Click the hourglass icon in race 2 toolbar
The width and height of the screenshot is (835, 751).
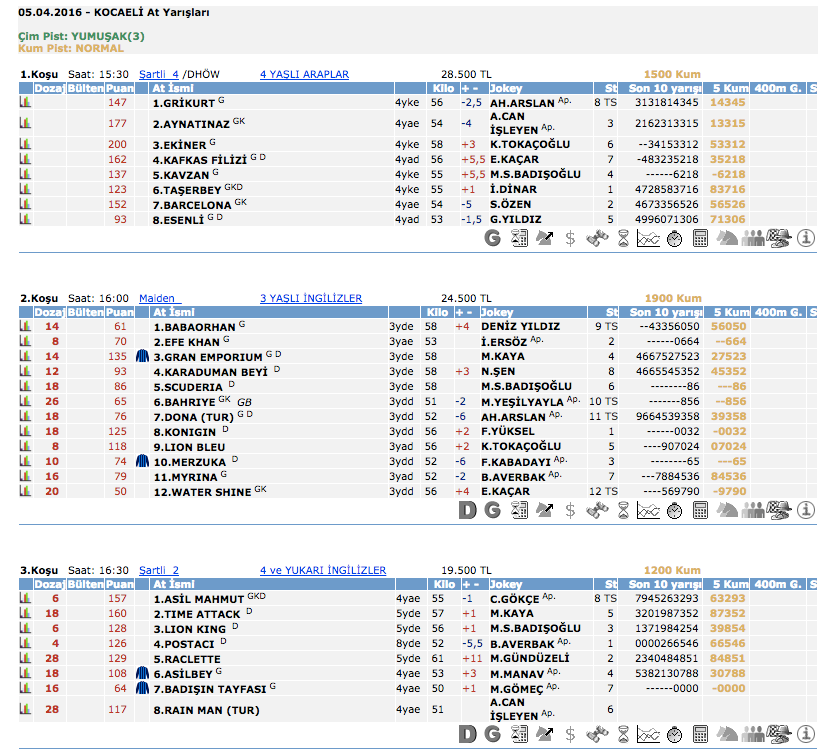pos(622,510)
